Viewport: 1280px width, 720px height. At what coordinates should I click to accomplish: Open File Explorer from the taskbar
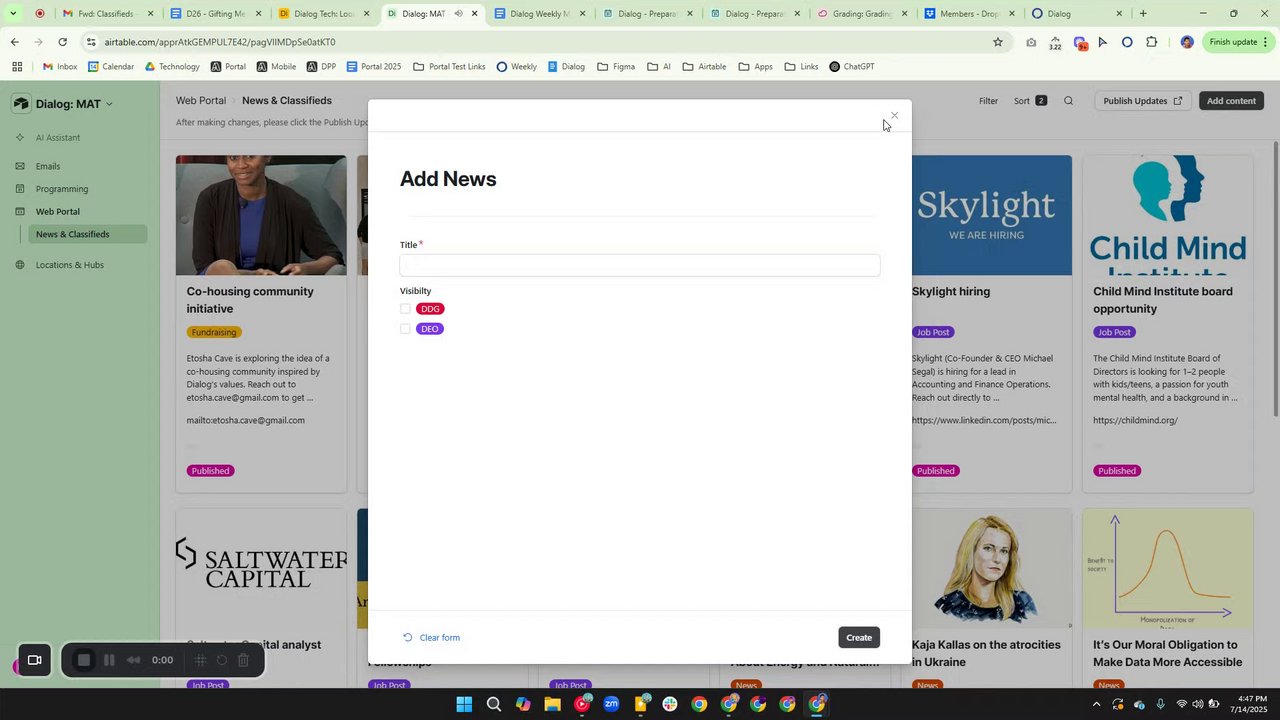tap(552, 704)
